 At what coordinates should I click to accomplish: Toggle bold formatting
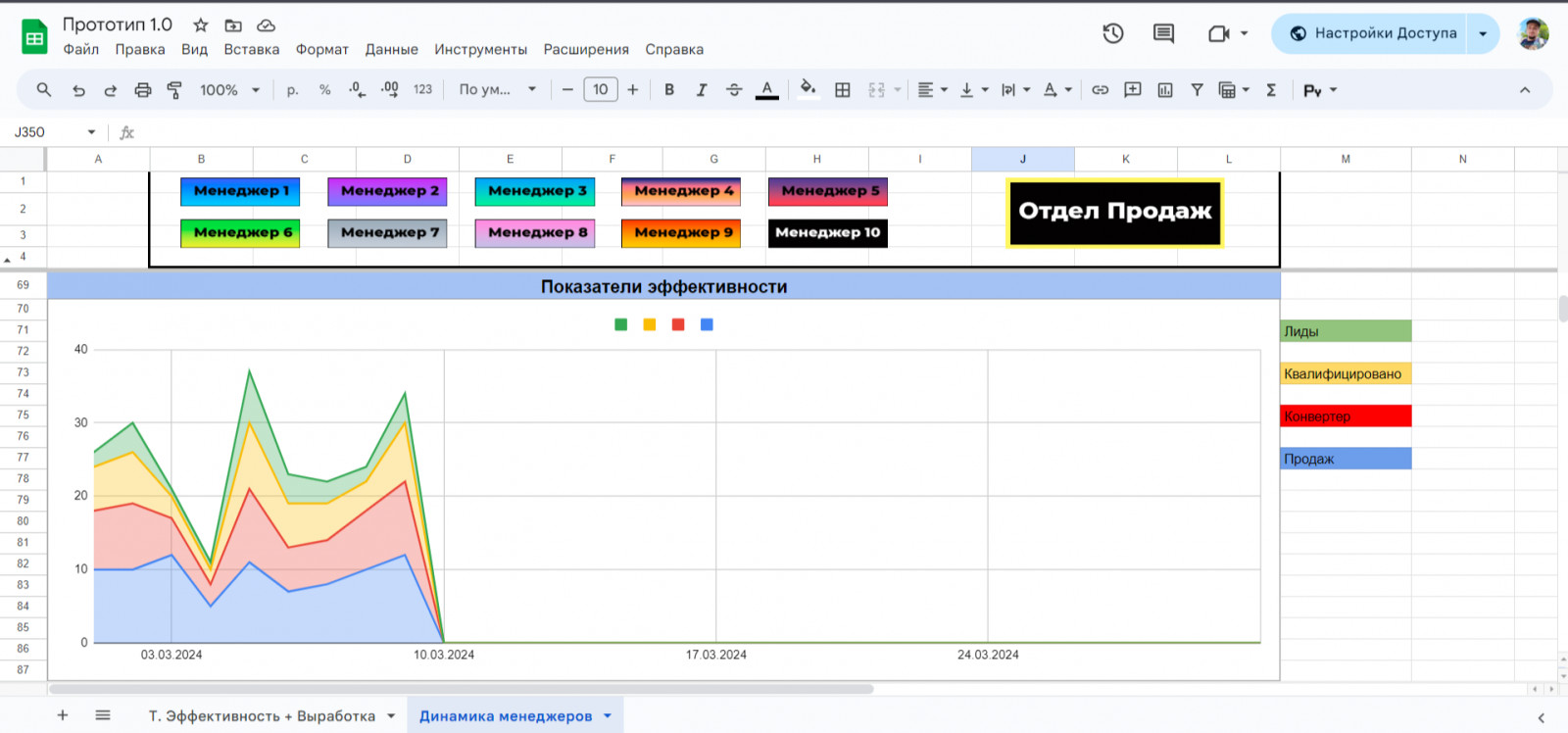[x=669, y=90]
